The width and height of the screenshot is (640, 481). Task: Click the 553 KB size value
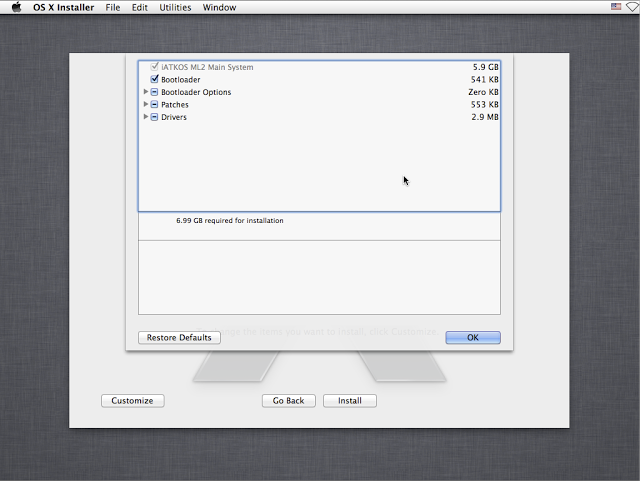484,105
